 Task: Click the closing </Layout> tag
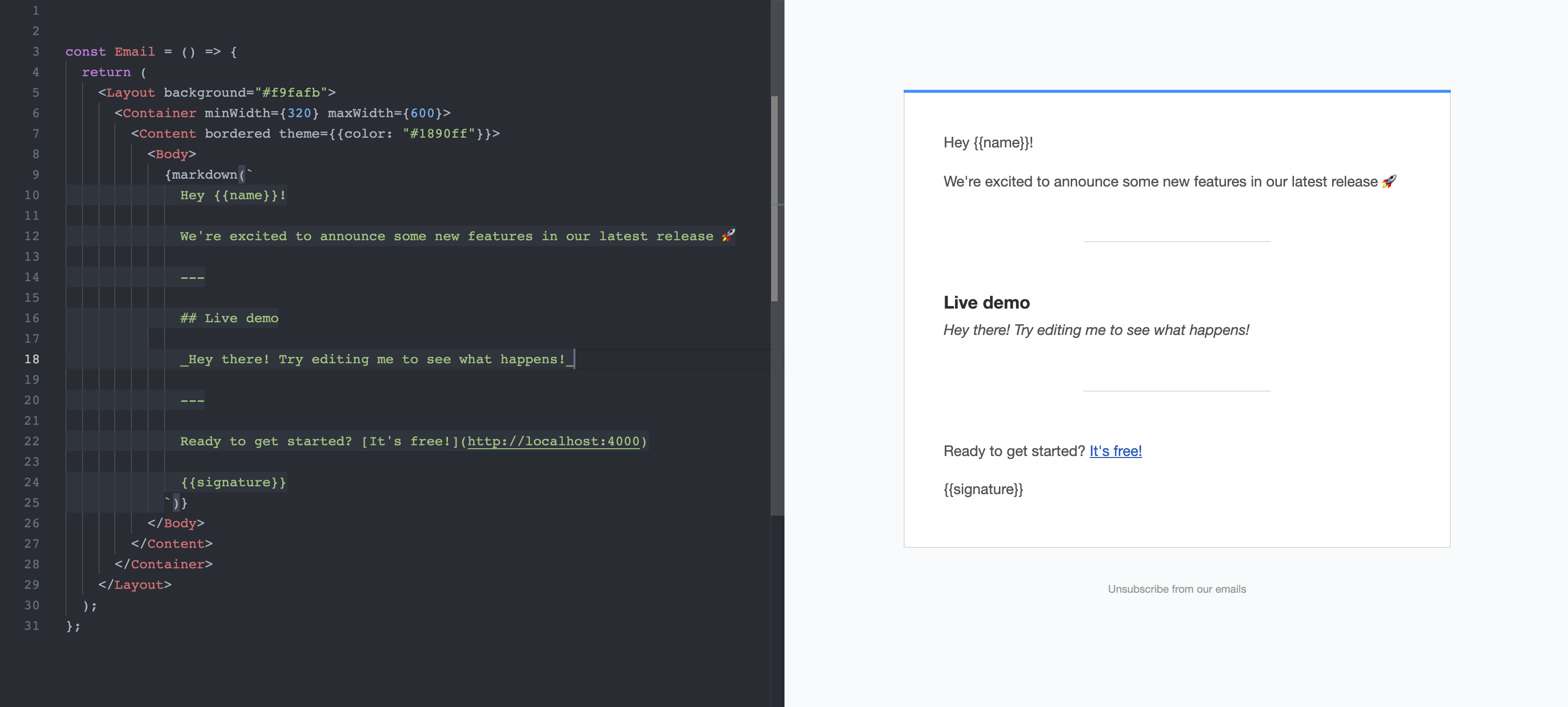tap(134, 585)
